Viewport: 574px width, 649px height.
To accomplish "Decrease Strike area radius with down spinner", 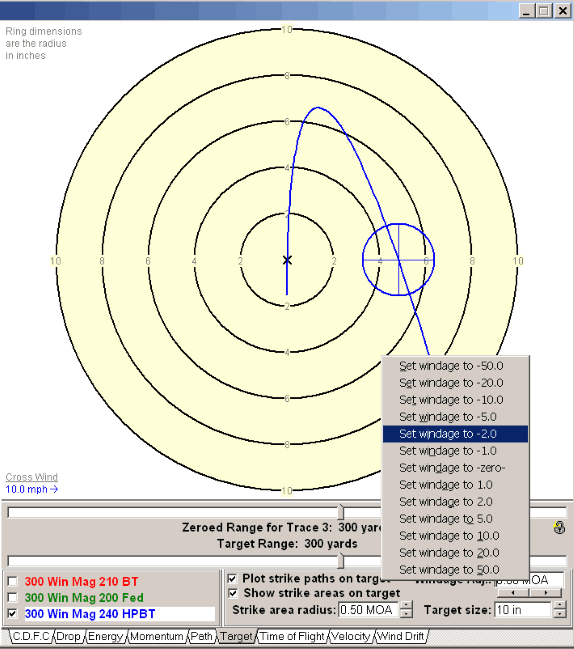I will [x=406, y=614].
